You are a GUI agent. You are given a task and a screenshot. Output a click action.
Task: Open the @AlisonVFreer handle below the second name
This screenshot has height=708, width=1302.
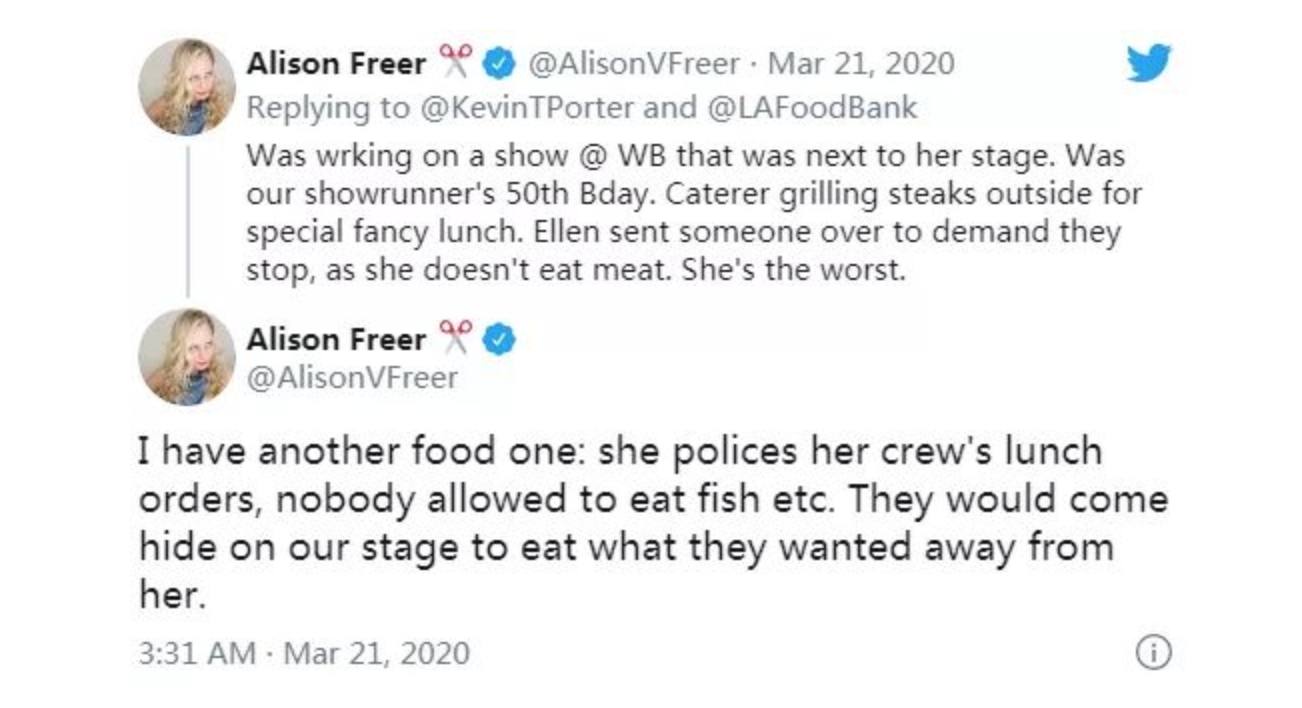pyautogui.click(x=352, y=378)
